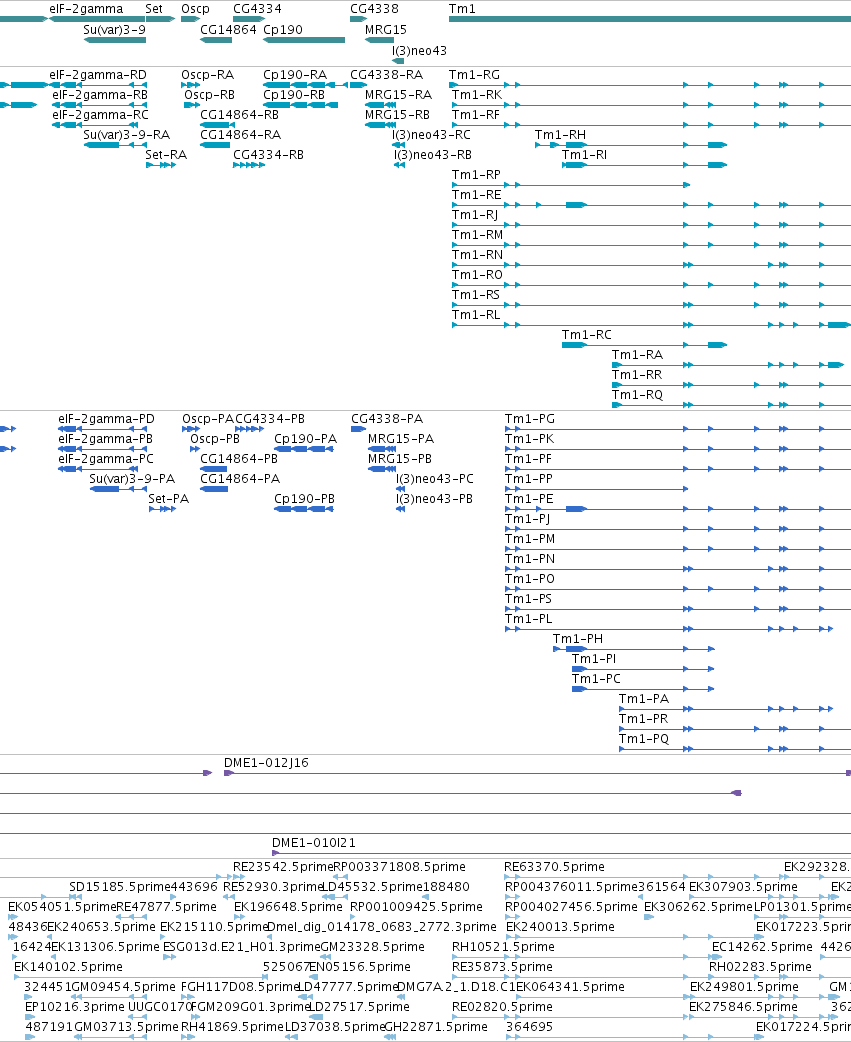Viewport: 851px width, 1042px height.
Task: Click transcript Tm1-RP
Action: (476, 175)
